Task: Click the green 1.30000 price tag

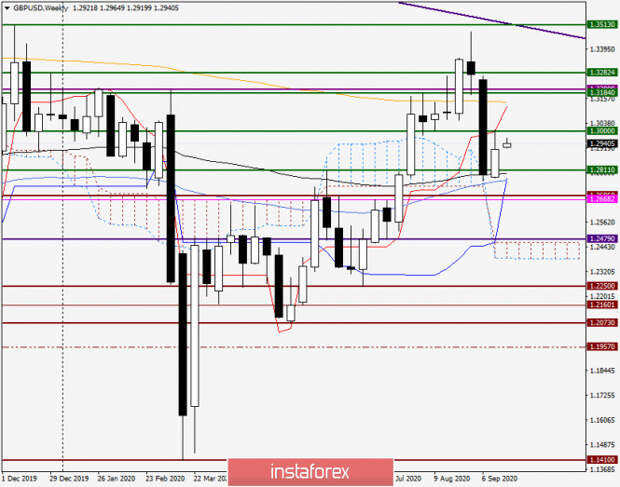Action: (602, 131)
